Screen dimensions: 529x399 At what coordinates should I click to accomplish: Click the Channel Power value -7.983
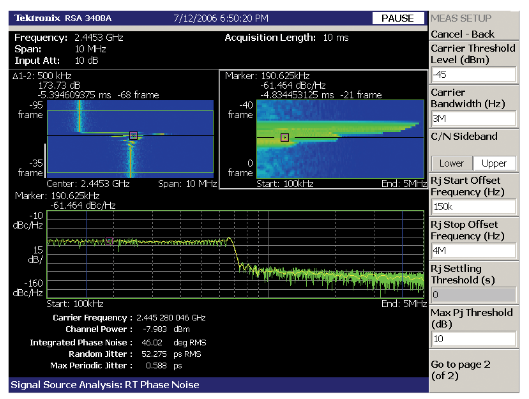[x=155, y=329]
